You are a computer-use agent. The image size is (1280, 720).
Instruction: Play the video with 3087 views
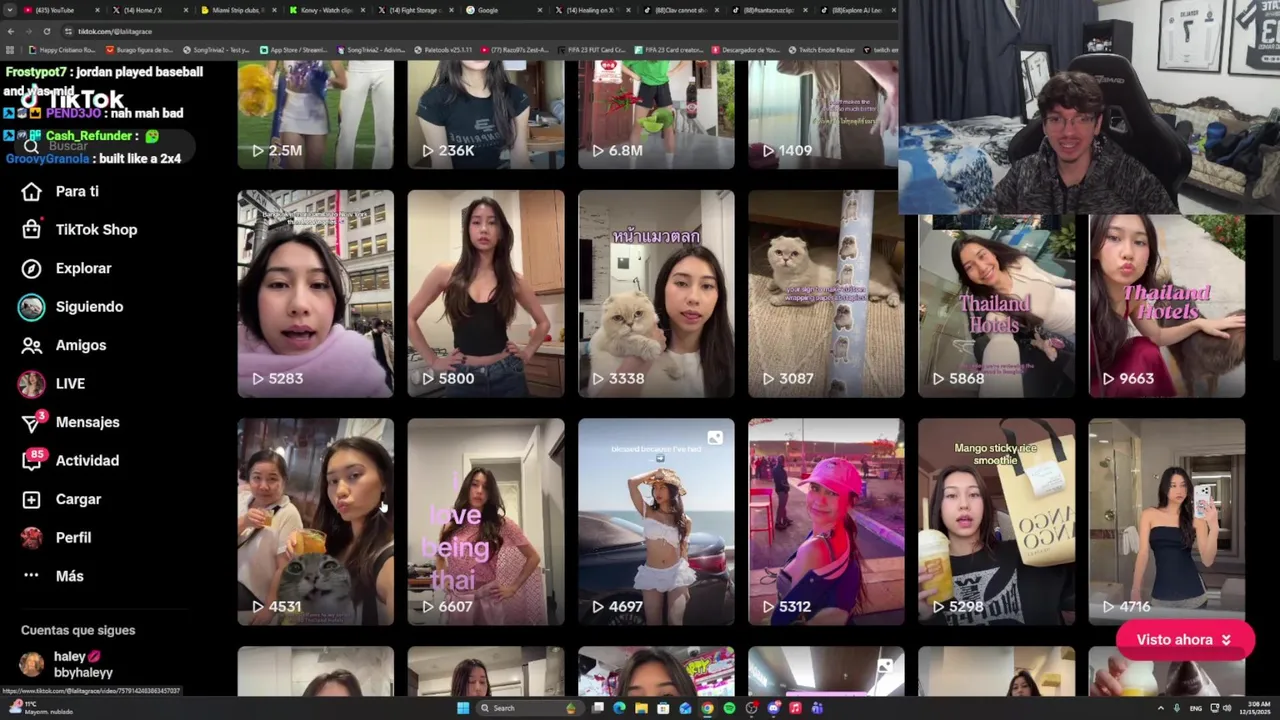[826, 293]
